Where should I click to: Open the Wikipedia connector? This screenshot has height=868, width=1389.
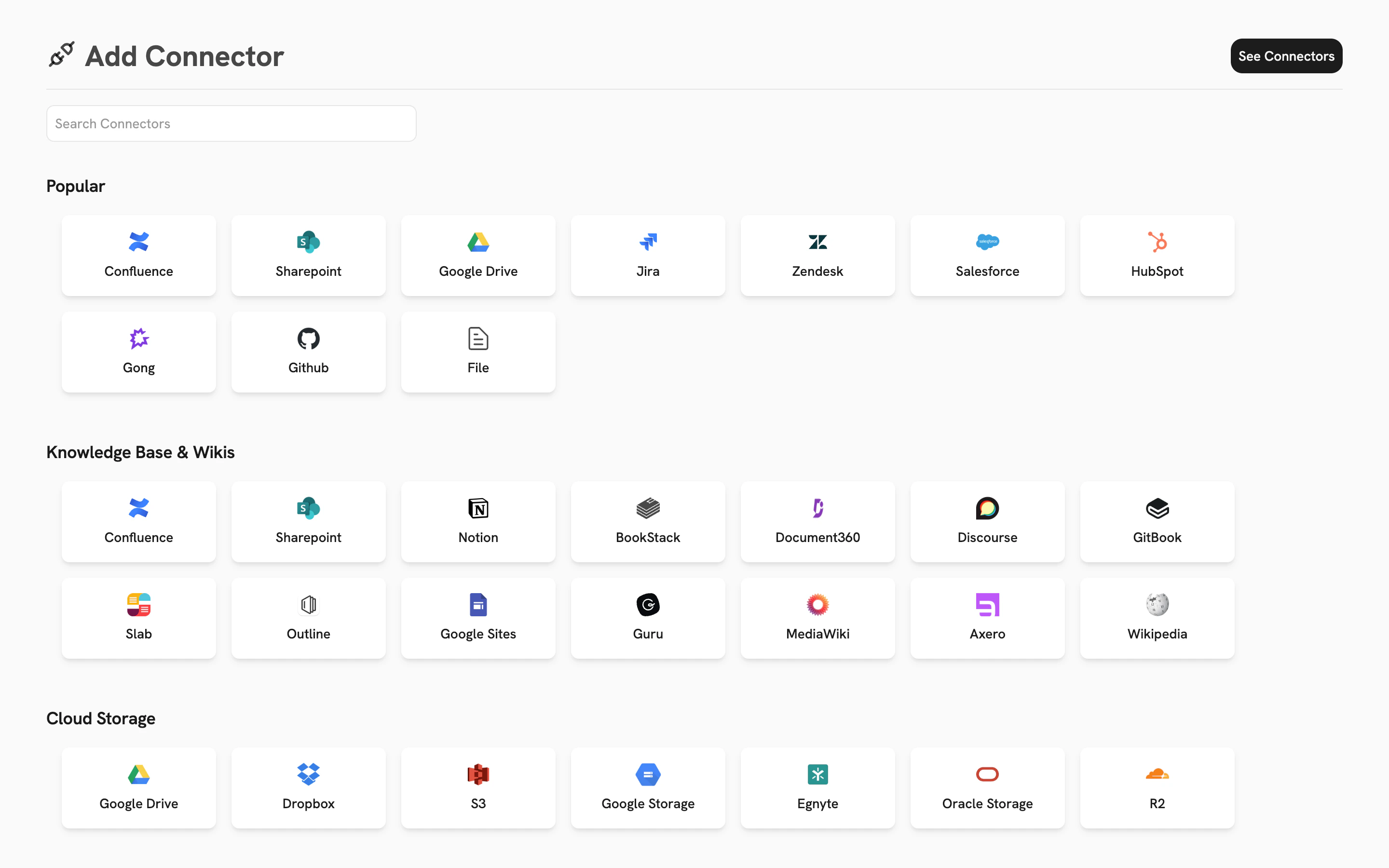1157,618
